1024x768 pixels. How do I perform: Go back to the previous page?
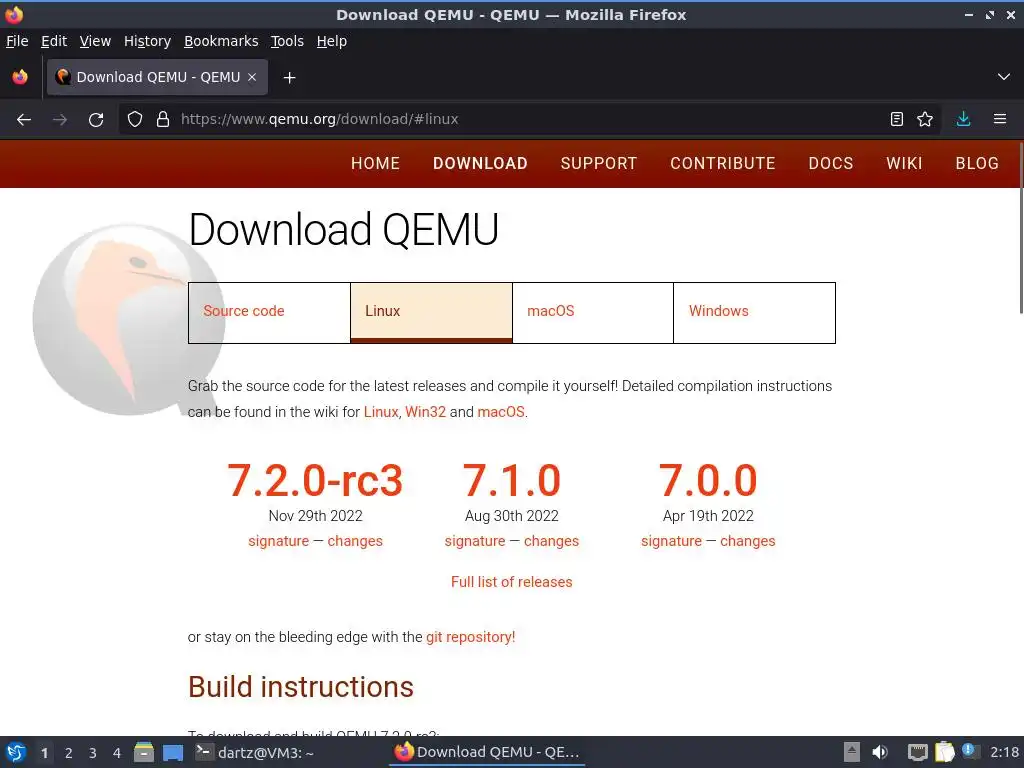[24, 120]
